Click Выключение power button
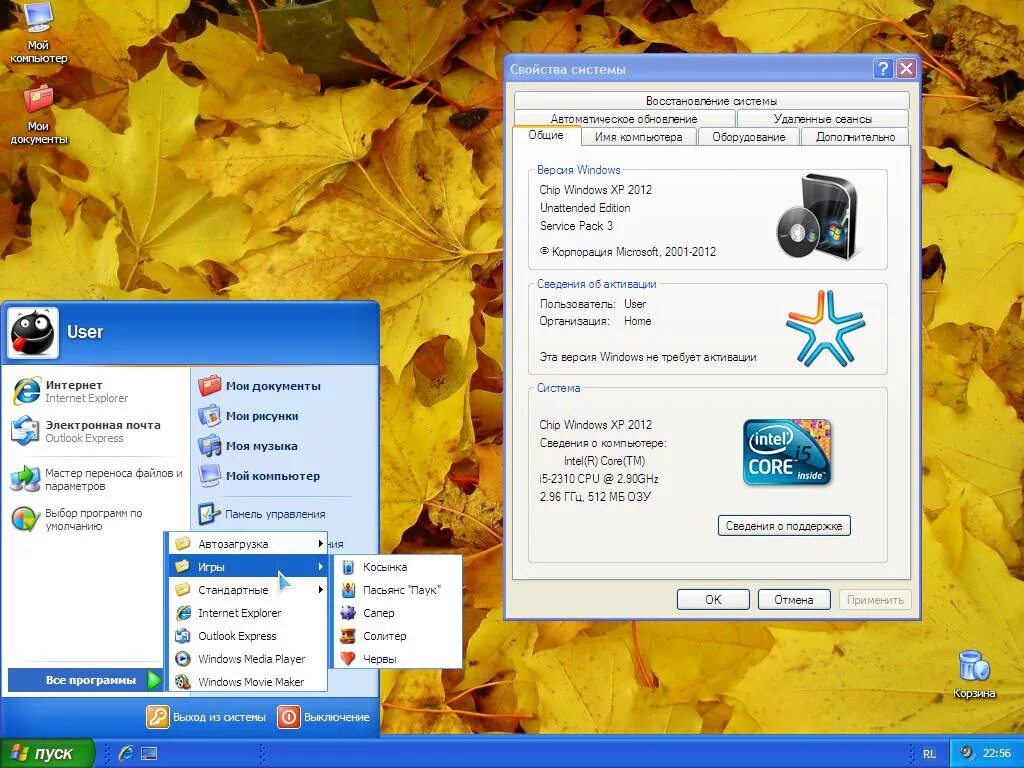The image size is (1024, 768). pos(325,716)
